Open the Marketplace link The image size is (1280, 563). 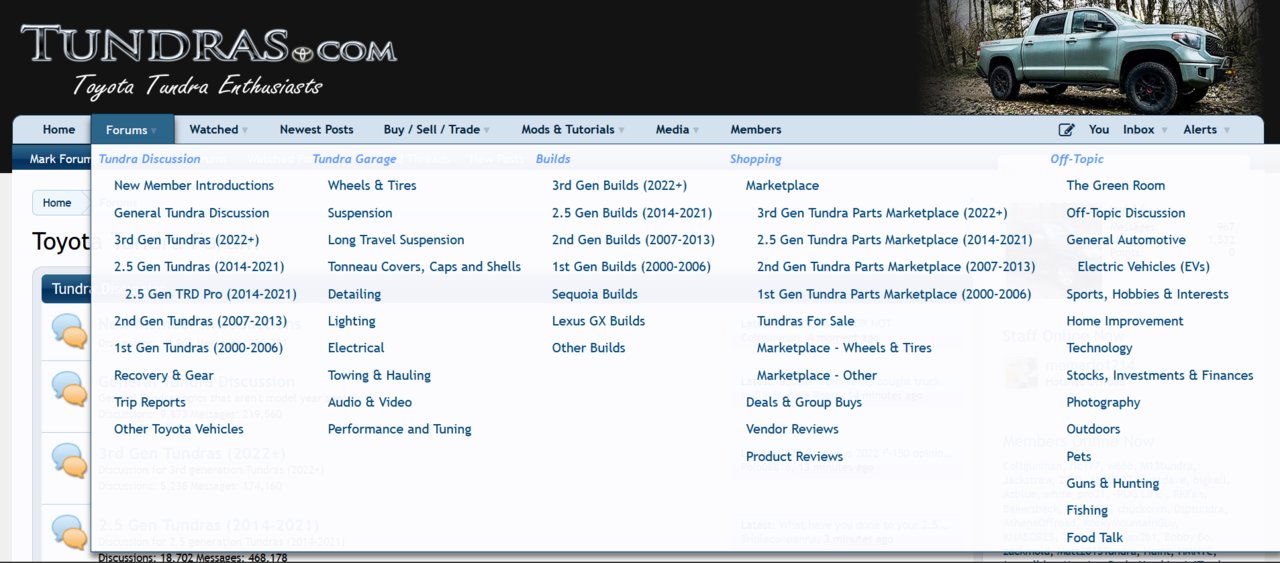coord(782,186)
